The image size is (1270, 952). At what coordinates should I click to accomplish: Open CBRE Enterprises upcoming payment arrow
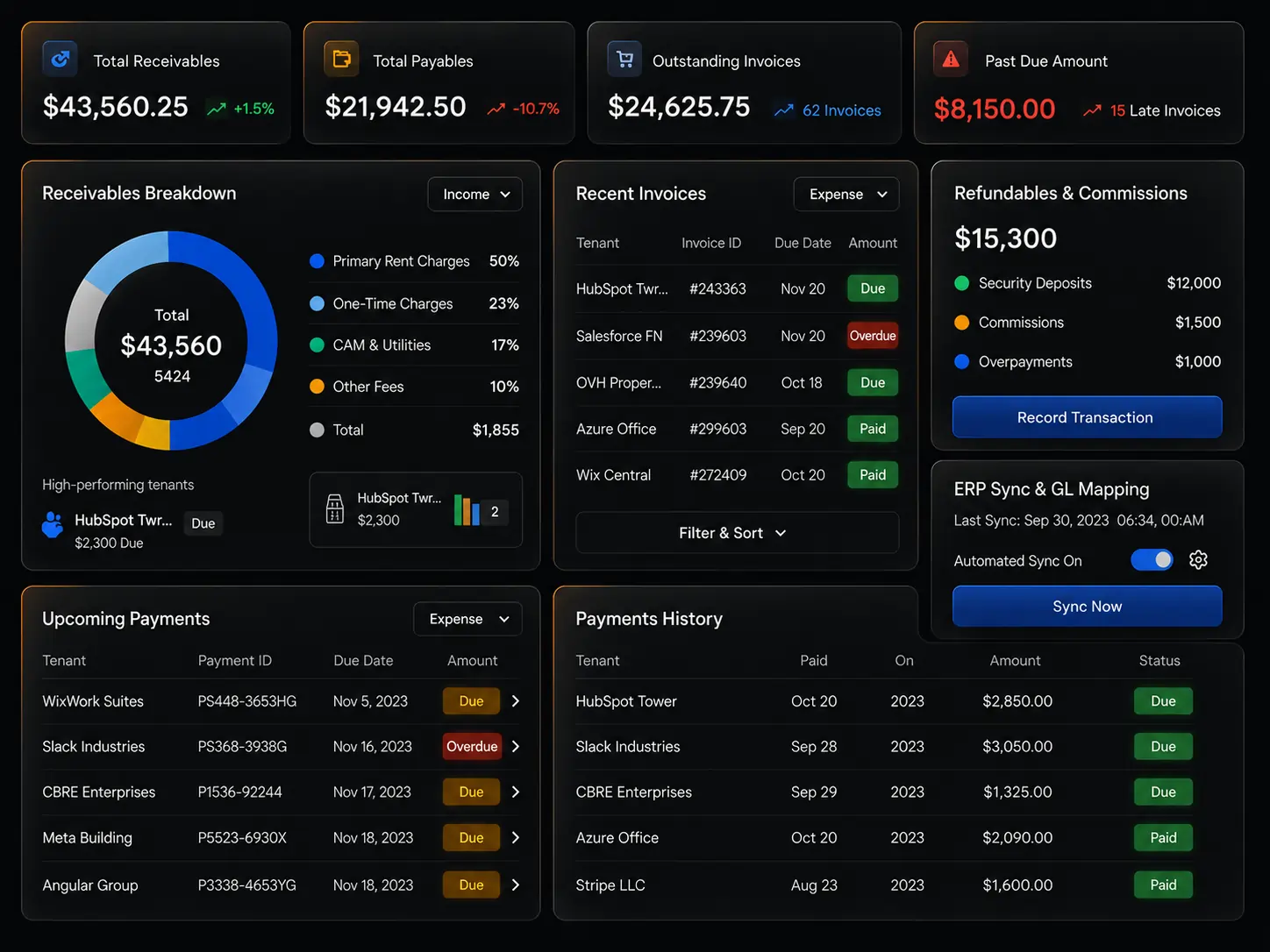tap(516, 792)
